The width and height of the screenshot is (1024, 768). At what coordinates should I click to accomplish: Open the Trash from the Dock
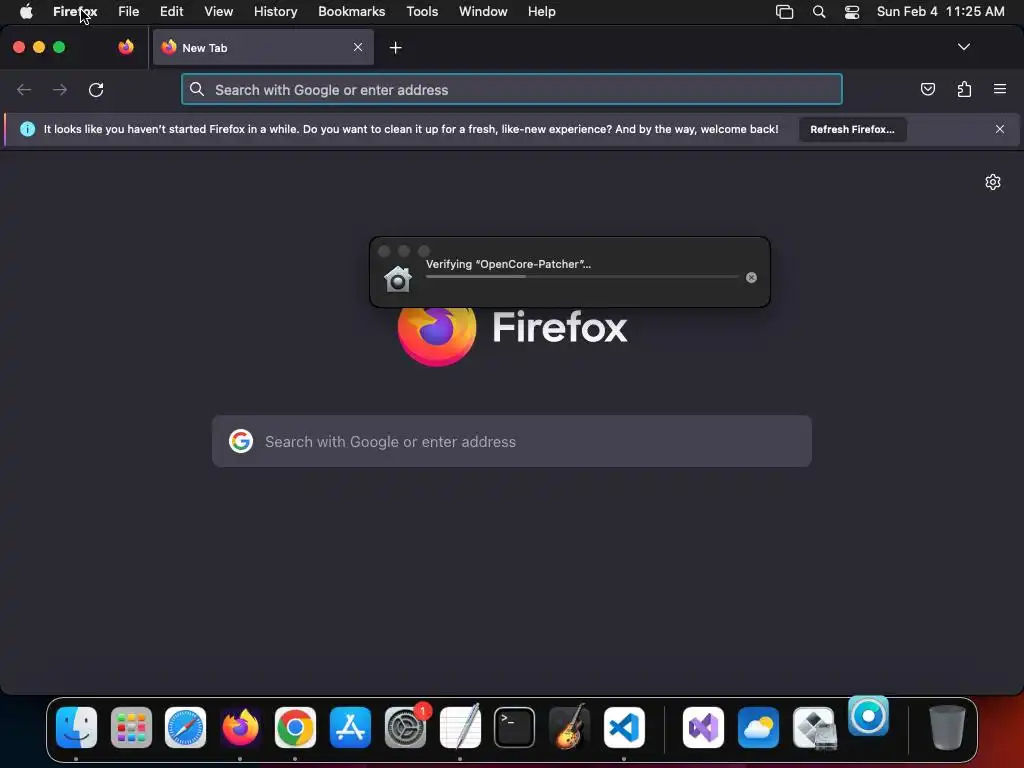click(947, 728)
